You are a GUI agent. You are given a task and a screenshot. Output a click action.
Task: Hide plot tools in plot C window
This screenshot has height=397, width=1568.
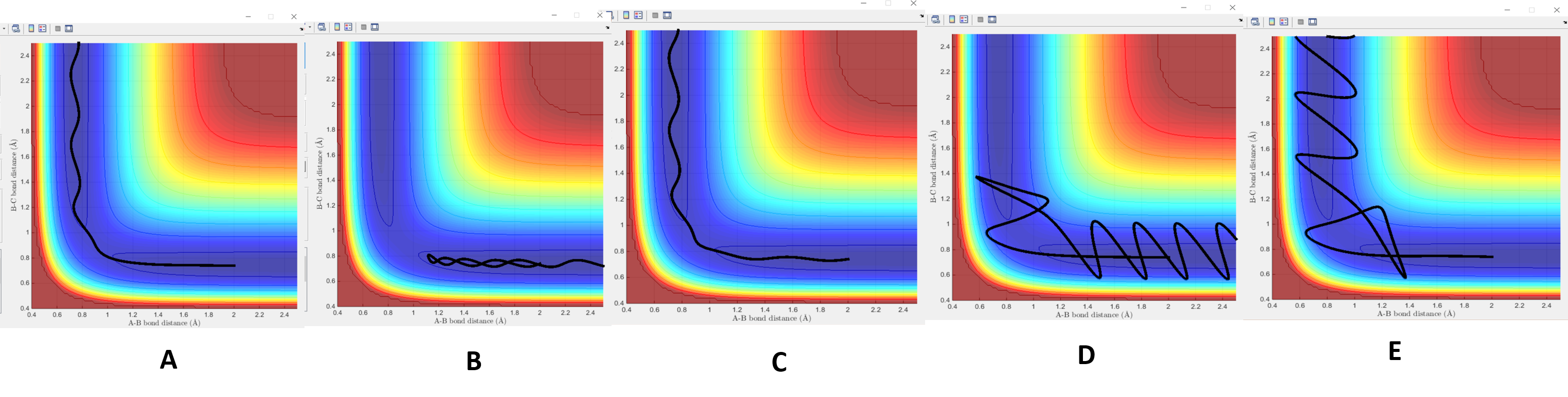point(655,15)
